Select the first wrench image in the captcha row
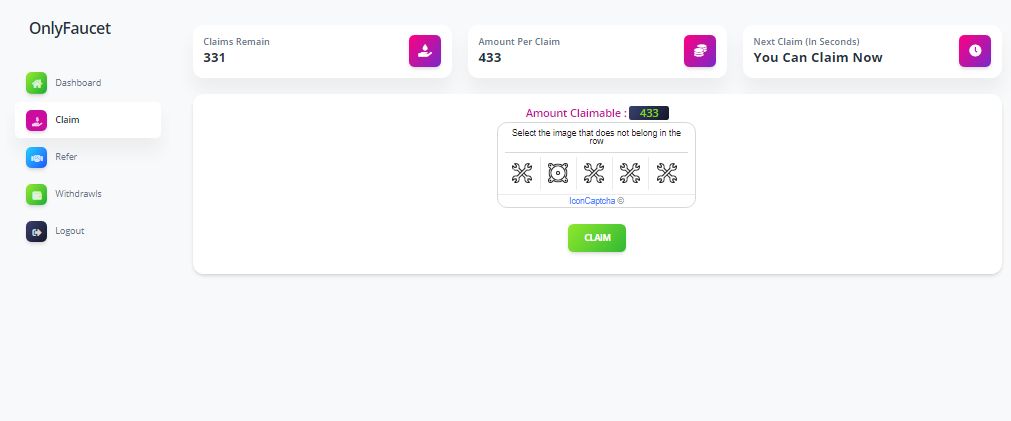This screenshot has height=421, width=1011. [x=522, y=173]
